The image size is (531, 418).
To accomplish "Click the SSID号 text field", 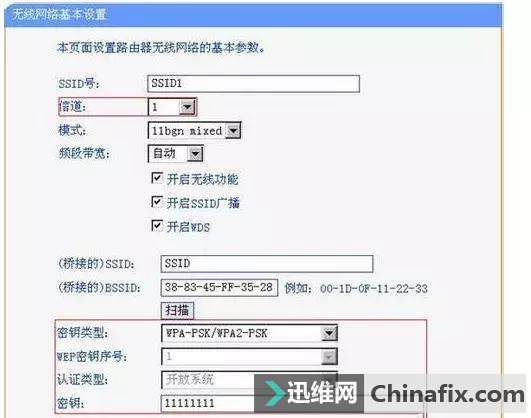I will point(253,84).
